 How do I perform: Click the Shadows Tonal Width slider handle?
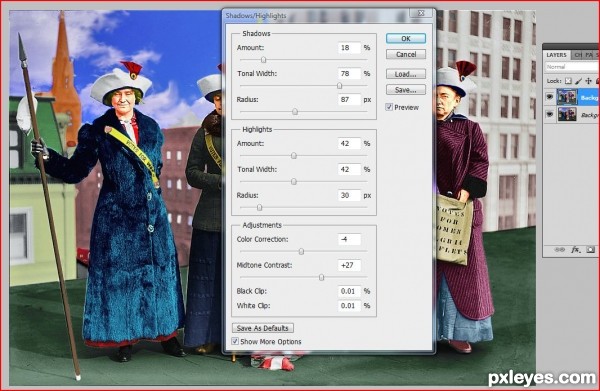(339, 86)
